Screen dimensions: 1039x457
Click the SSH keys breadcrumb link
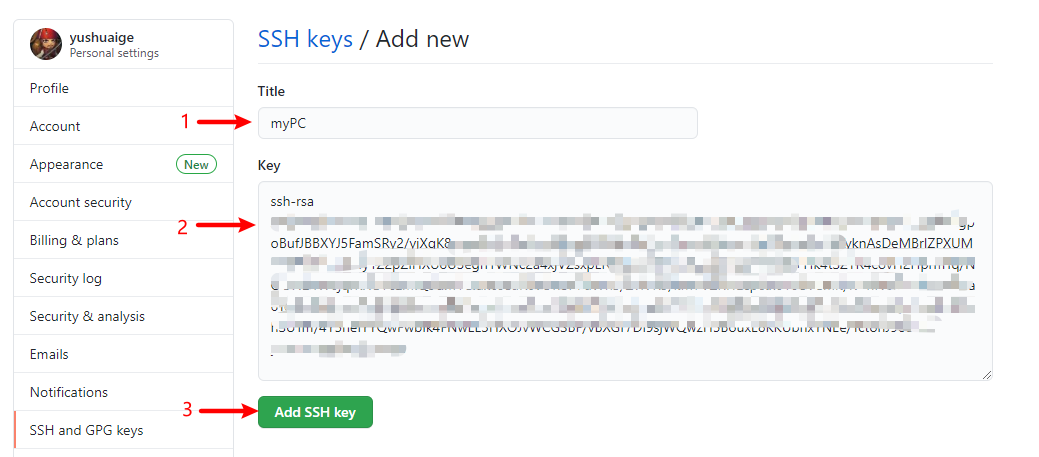(x=305, y=39)
